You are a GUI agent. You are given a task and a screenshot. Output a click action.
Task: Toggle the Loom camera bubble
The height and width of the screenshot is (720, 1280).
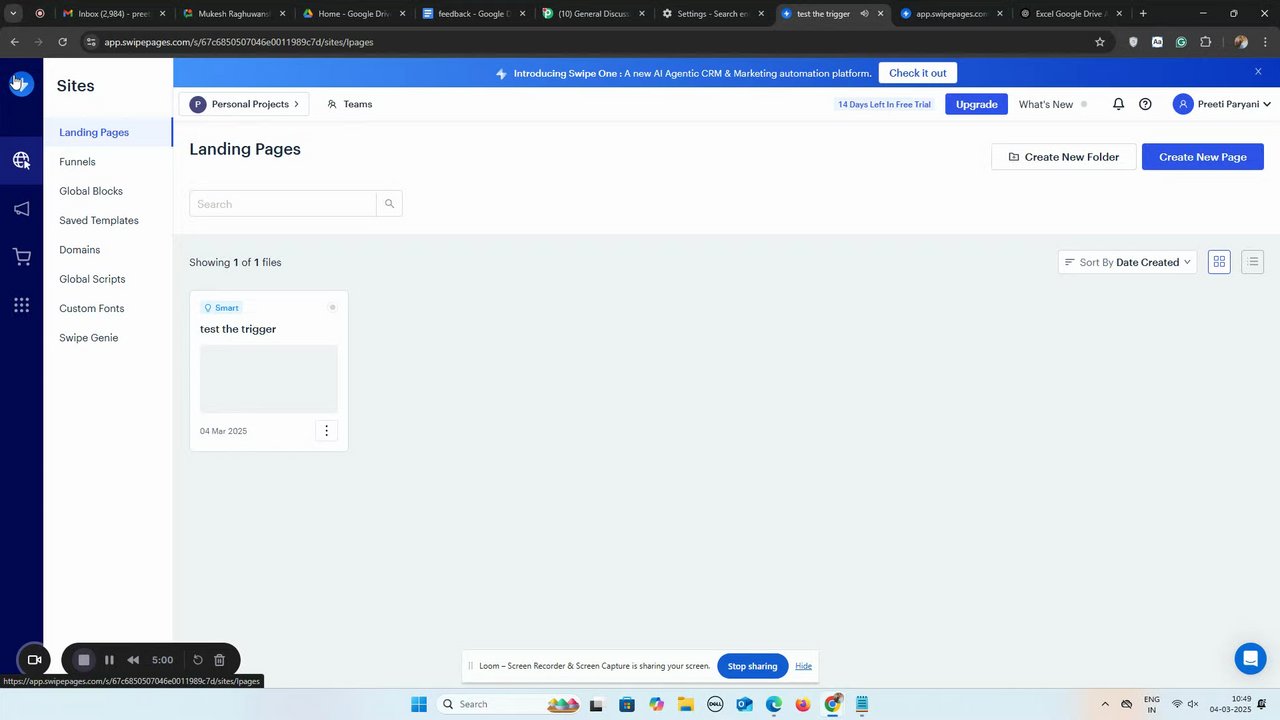tap(34, 660)
